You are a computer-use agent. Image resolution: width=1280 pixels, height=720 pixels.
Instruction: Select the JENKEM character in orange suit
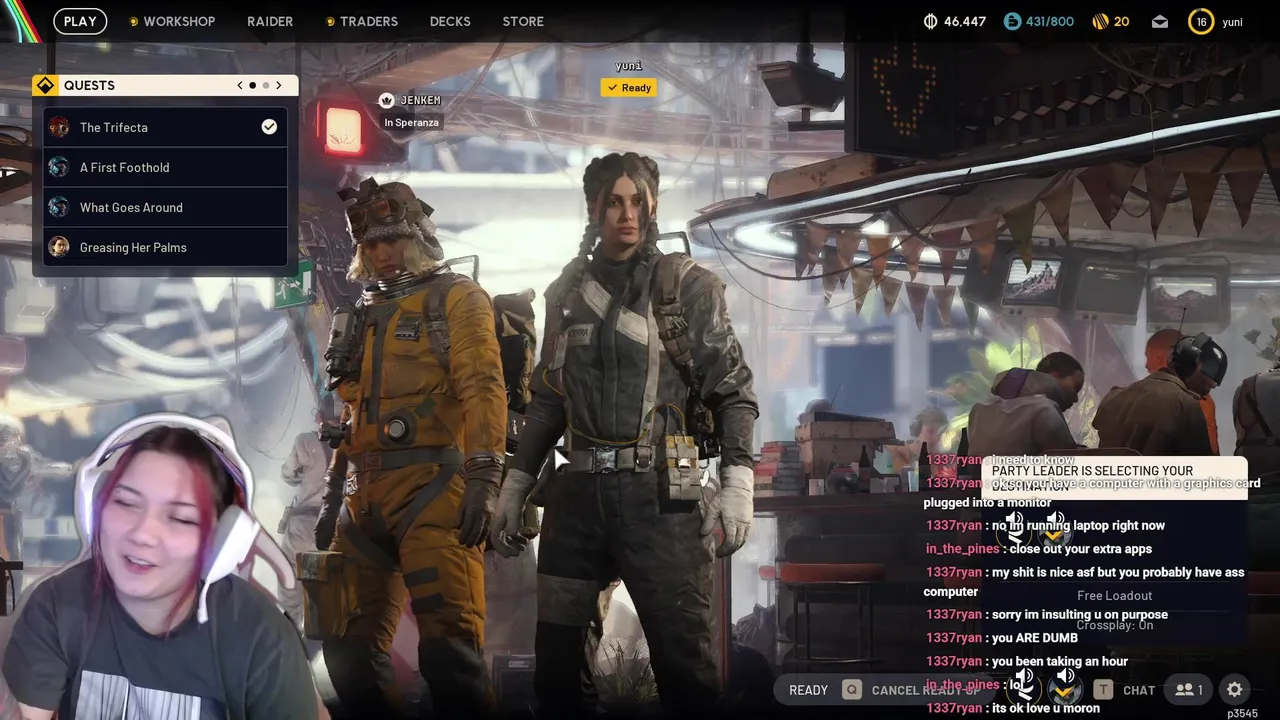[410, 440]
